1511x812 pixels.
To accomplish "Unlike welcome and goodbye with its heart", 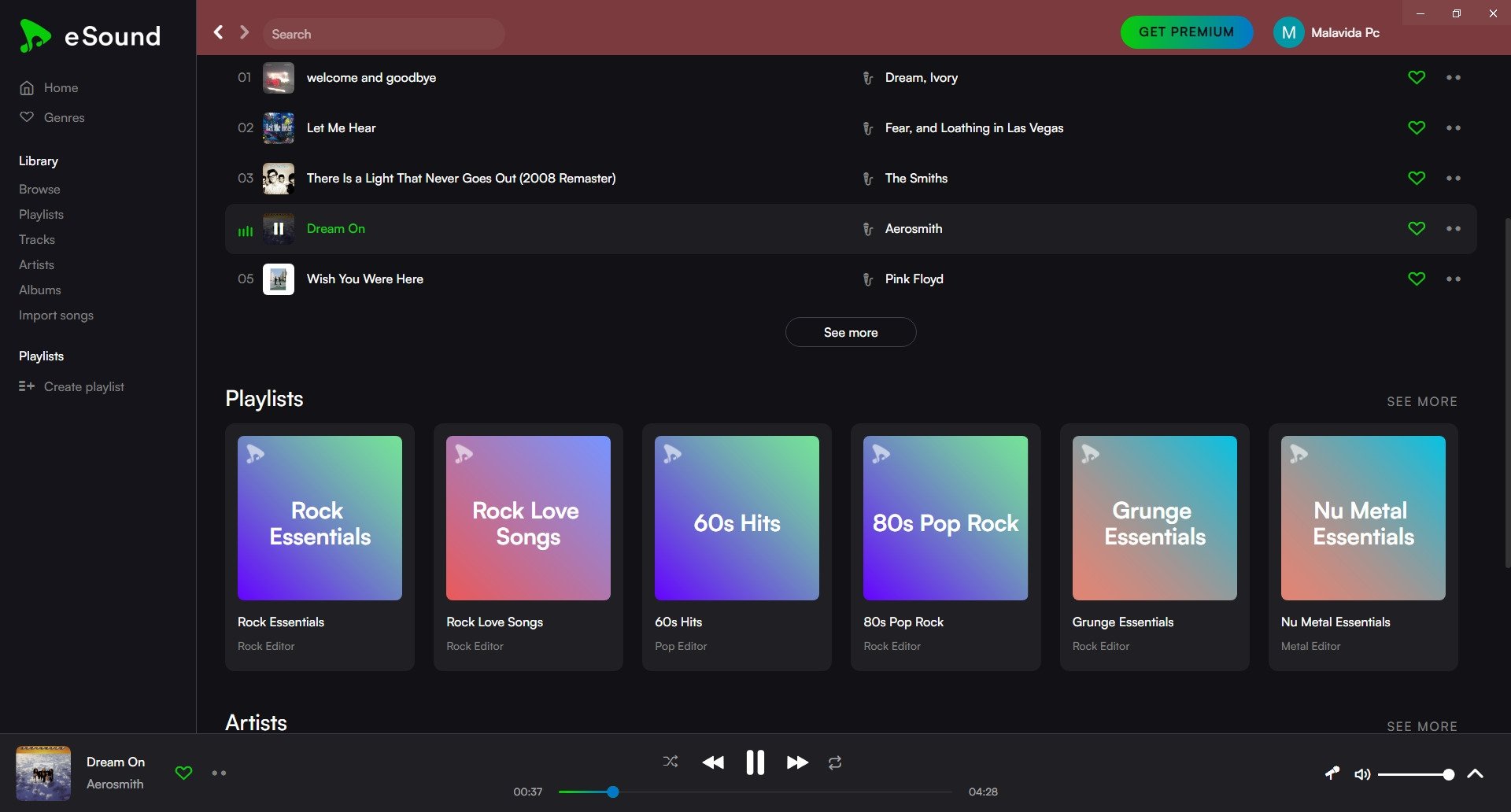I will point(1417,77).
